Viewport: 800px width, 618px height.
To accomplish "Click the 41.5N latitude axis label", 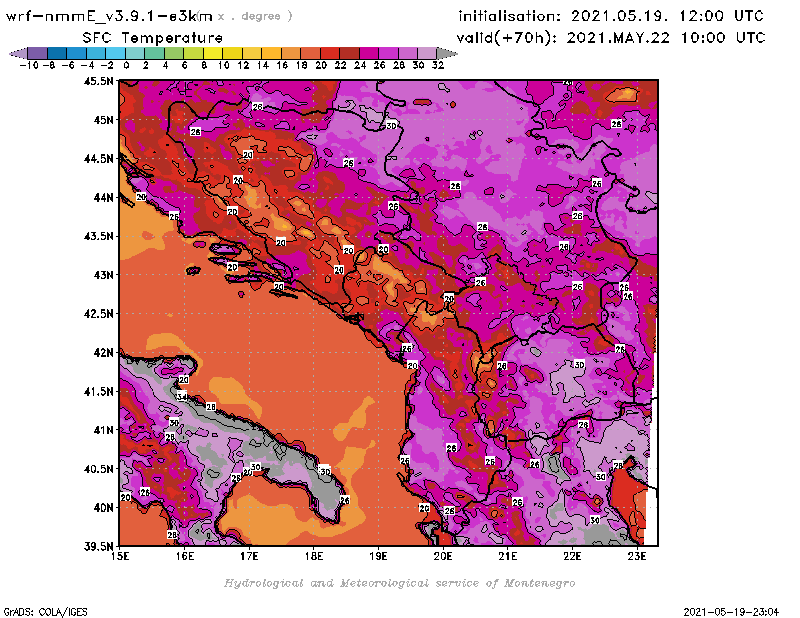I will (98, 391).
